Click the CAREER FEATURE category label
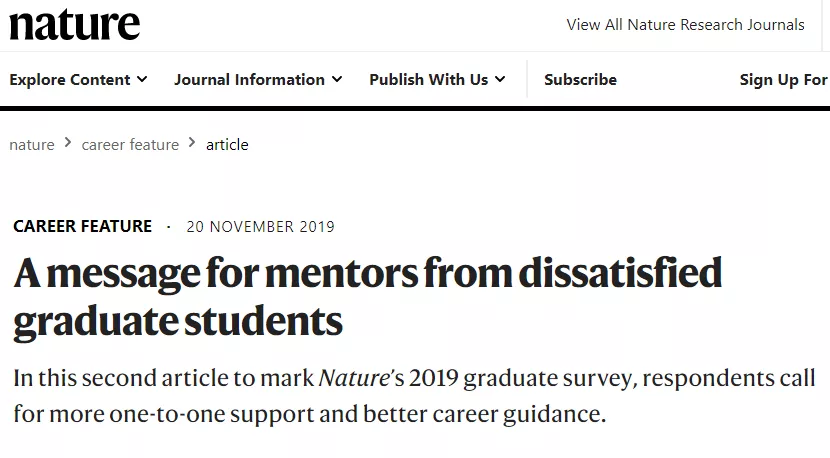This screenshot has height=458, width=830. click(83, 226)
